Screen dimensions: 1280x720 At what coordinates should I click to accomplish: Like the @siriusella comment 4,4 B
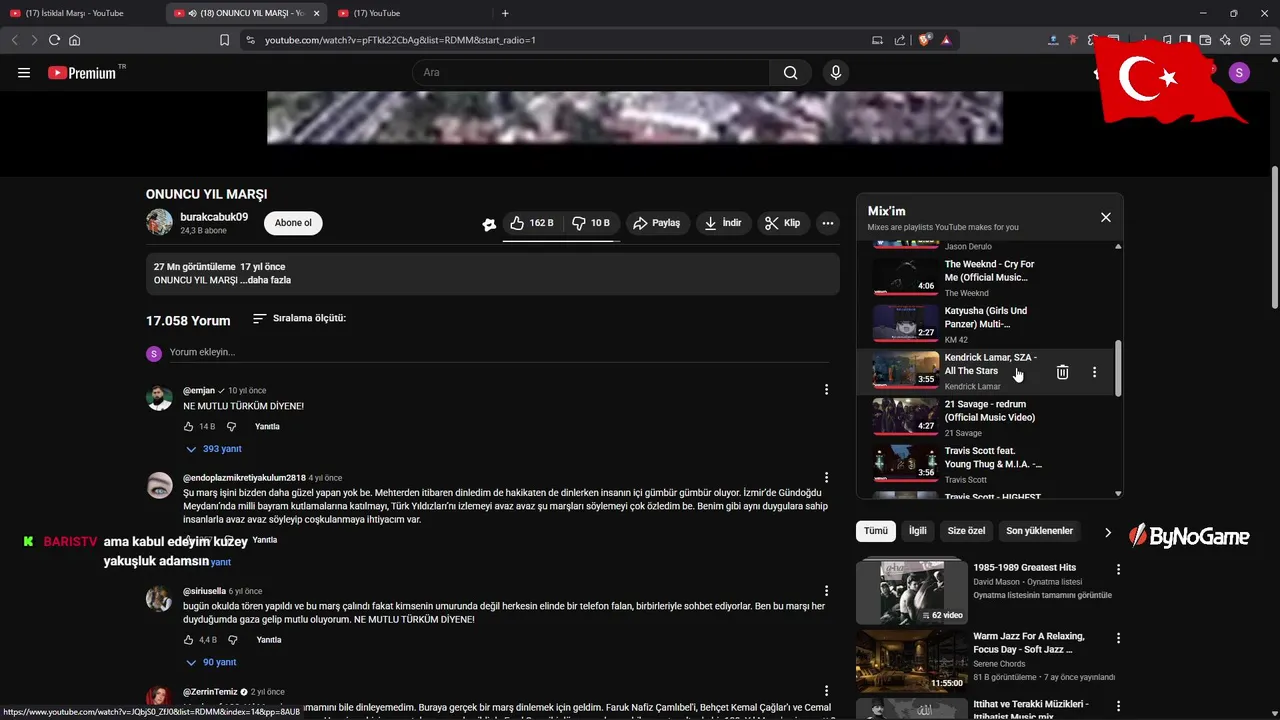click(x=188, y=639)
